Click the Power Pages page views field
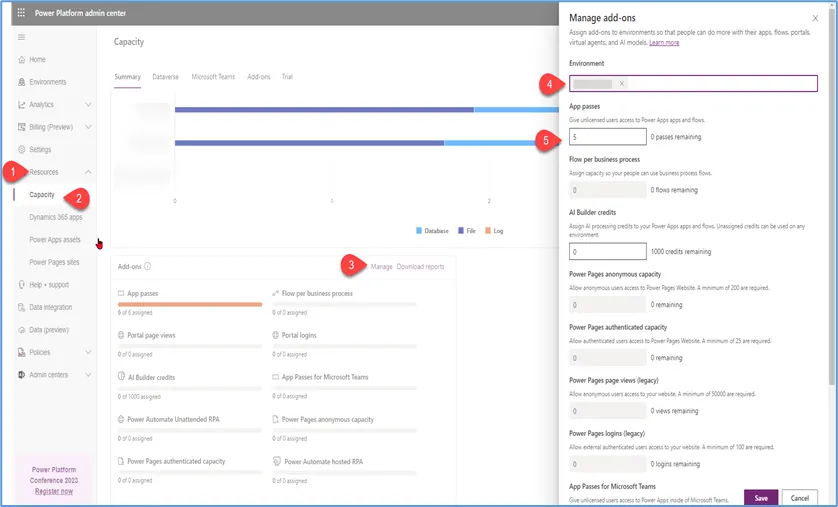 tap(608, 411)
